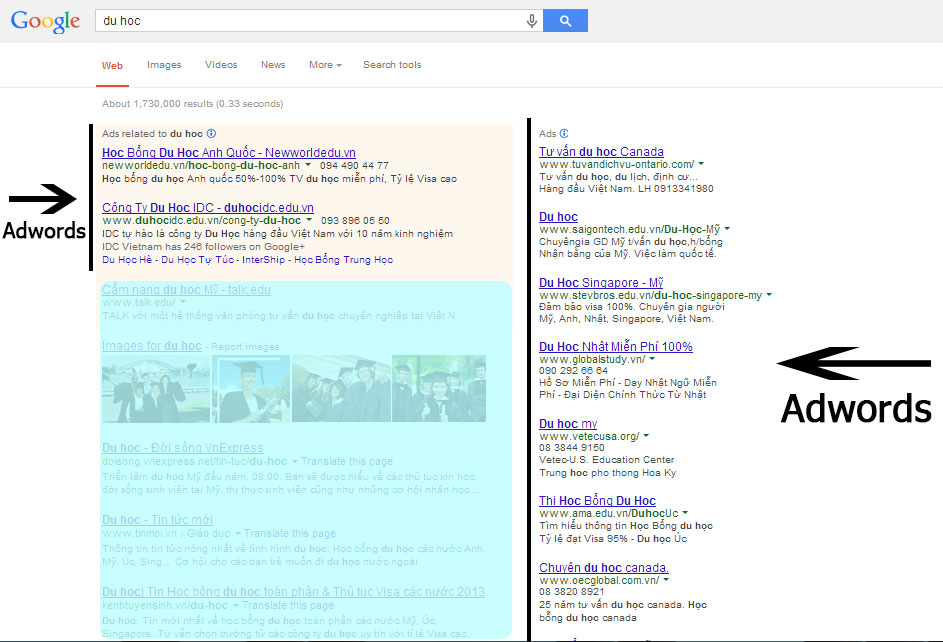Open result 'Du hoc| Tin Học bổng du học toàn phần'
Image resolution: width=943 pixels, height=642 pixels.
pos(293,592)
